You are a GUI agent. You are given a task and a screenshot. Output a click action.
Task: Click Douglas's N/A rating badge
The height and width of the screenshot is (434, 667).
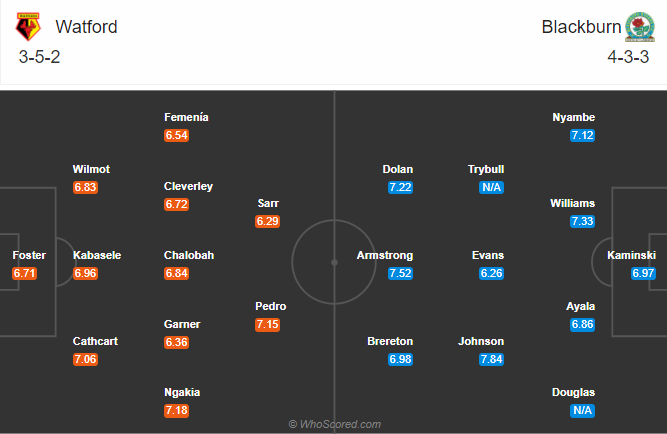(x=582, y=410)
